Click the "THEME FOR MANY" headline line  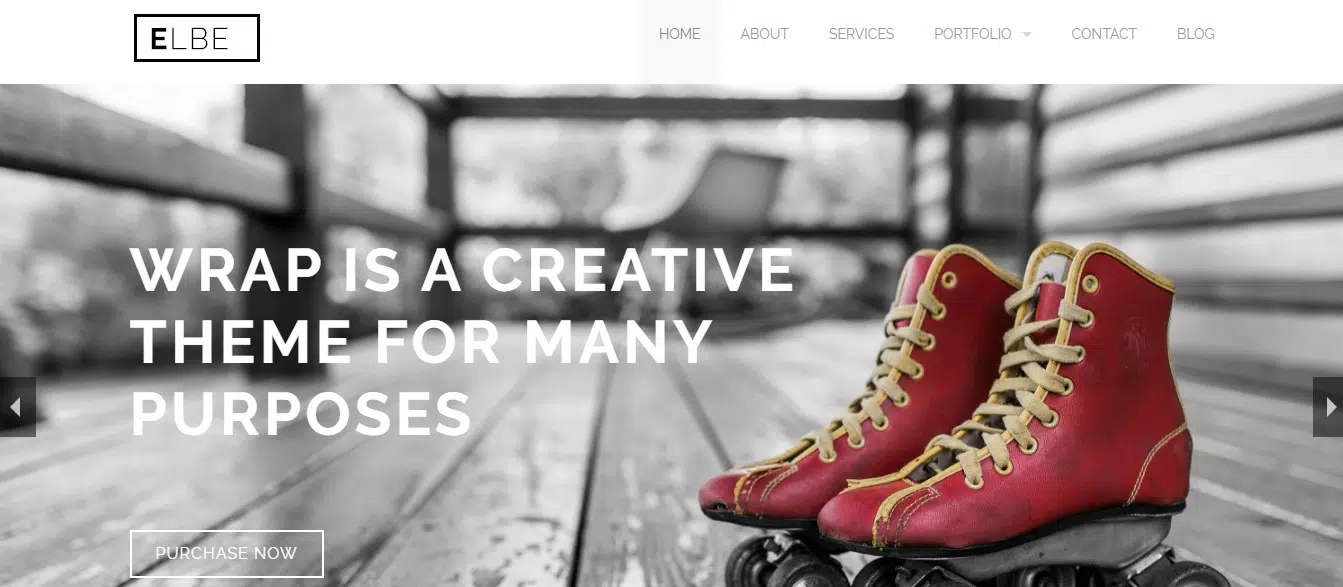tap(422, 342)
